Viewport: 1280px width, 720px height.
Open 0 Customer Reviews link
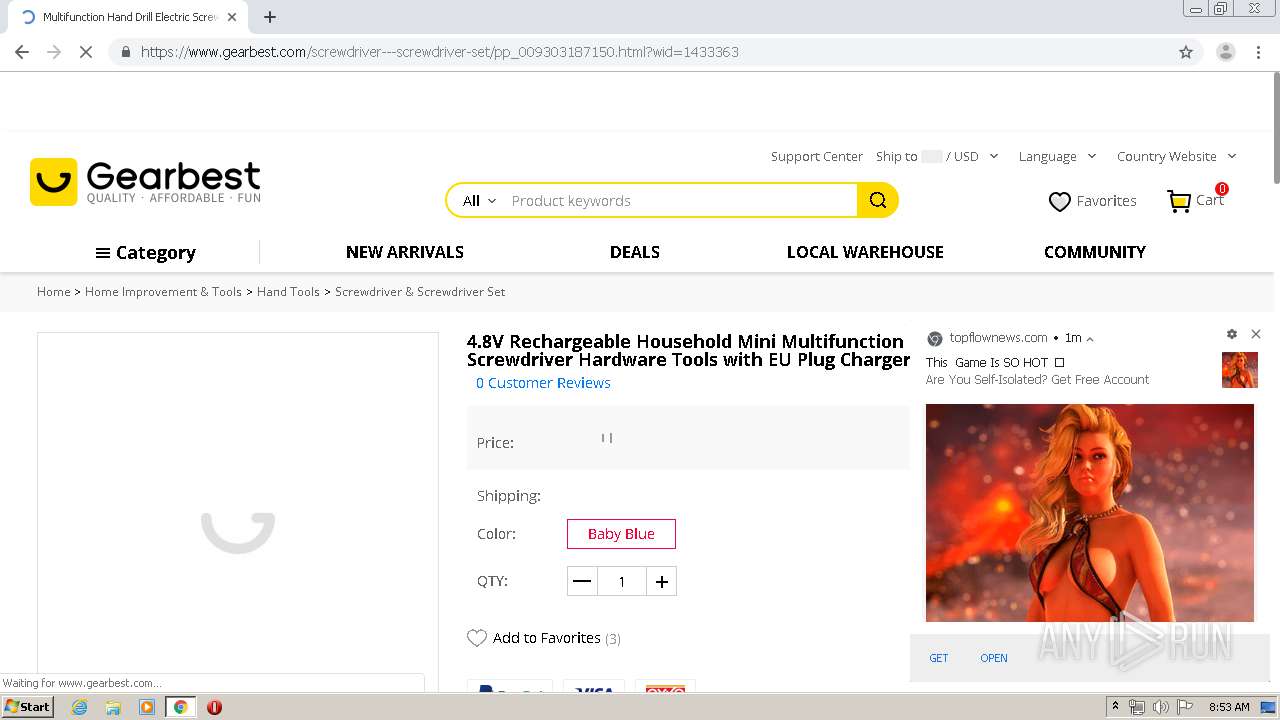pos(543,383)
